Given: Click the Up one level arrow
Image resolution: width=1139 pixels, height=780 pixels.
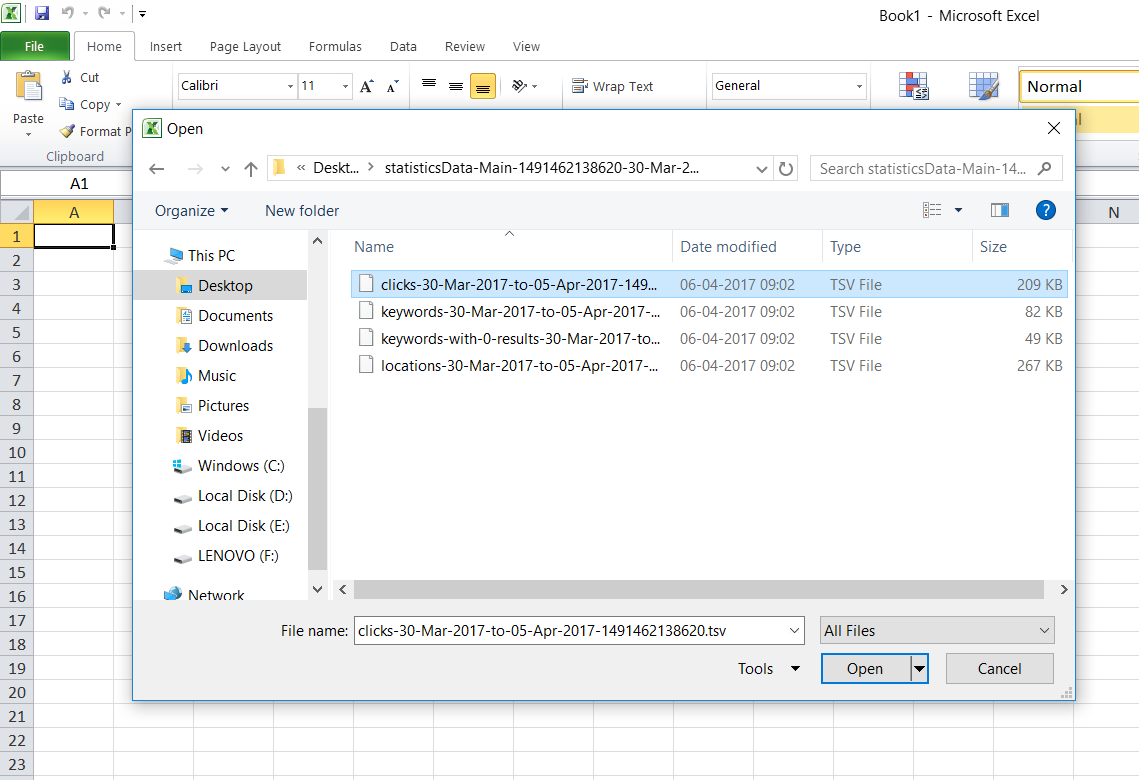Looking at the screenshot, I should pyautogui.click(x=251, y=169).
